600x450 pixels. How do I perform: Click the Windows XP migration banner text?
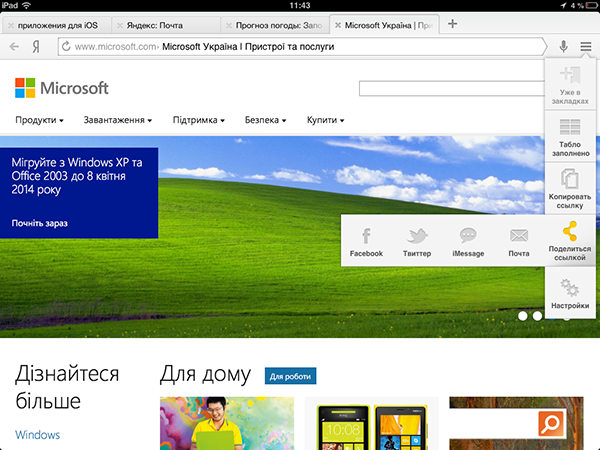[77, 176]
